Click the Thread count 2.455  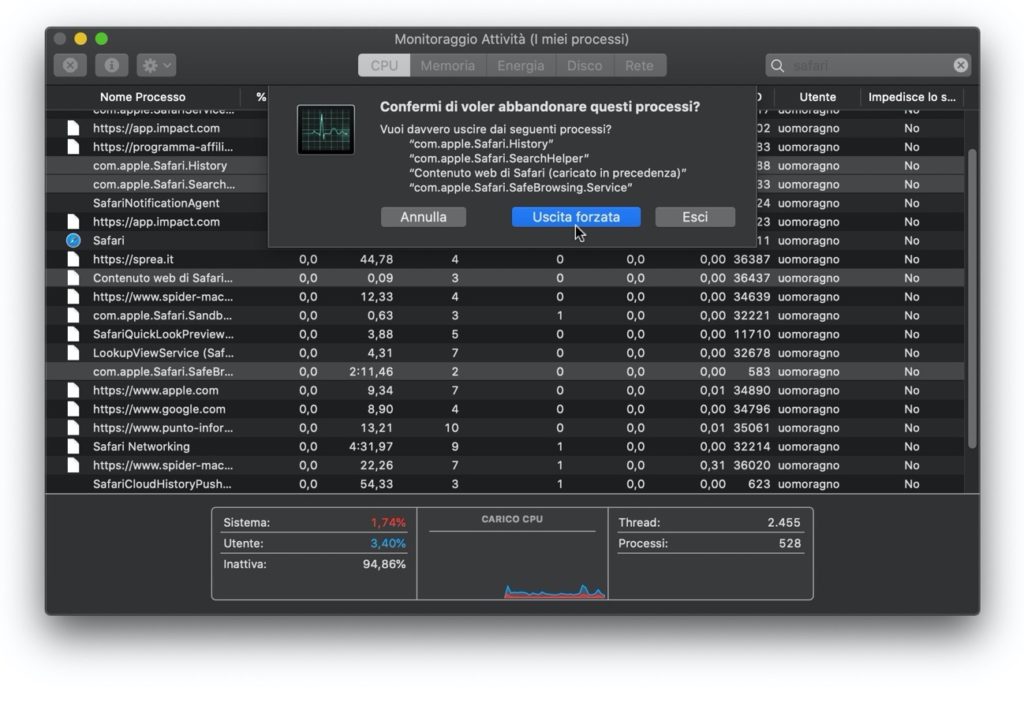coord(784,522)
